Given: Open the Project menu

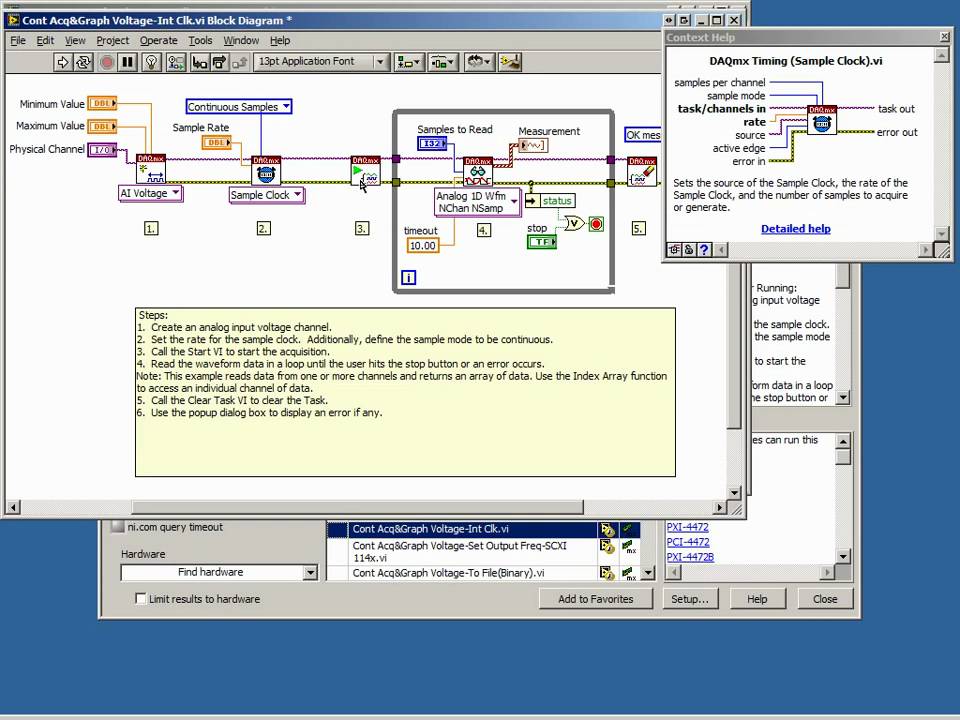Looking at the screenshot, I should pos(113,40).
